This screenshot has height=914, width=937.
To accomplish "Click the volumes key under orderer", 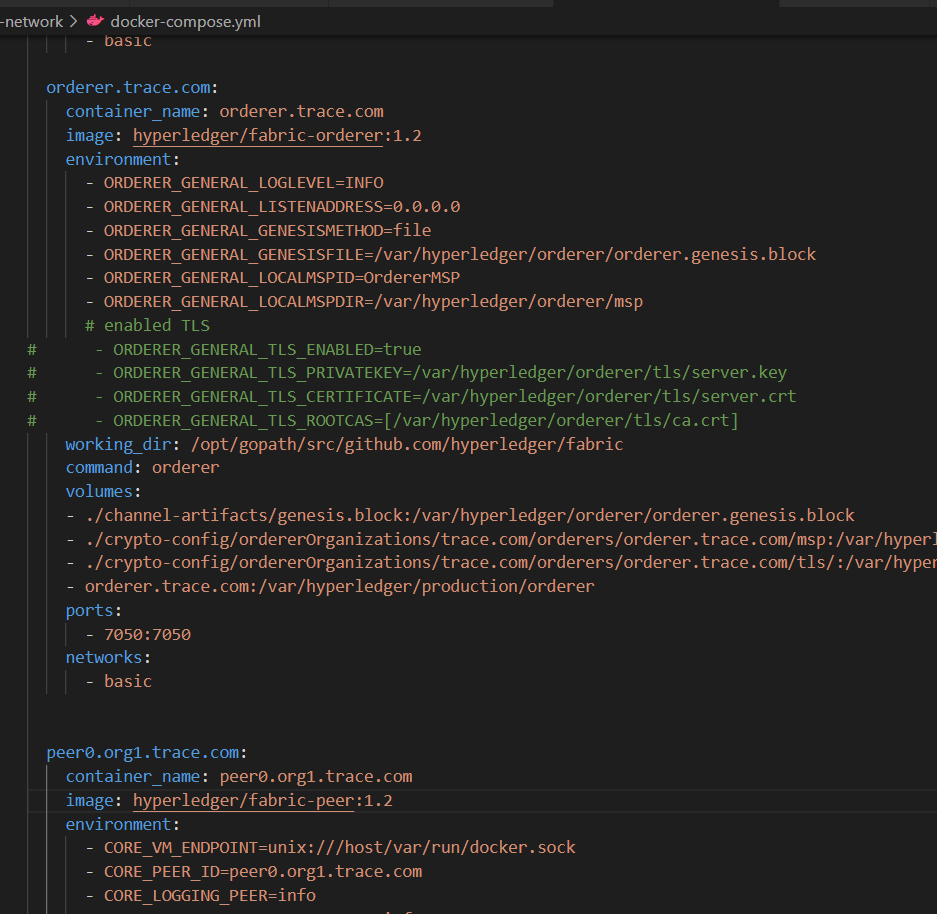I will click(103, 492).
